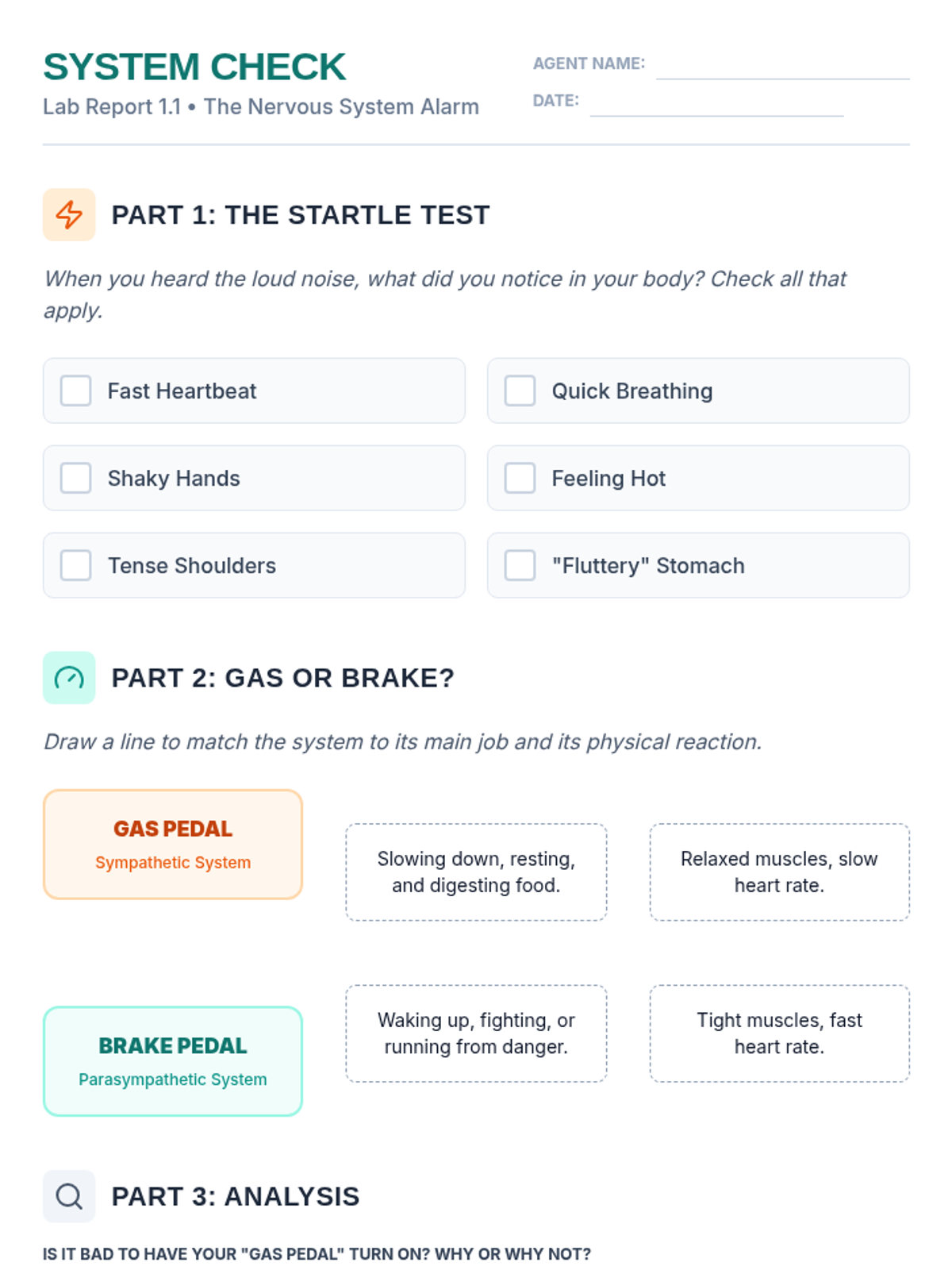Click the Date input line
The height and width of the screenshot is (1270, 952).
coord(716,103)
